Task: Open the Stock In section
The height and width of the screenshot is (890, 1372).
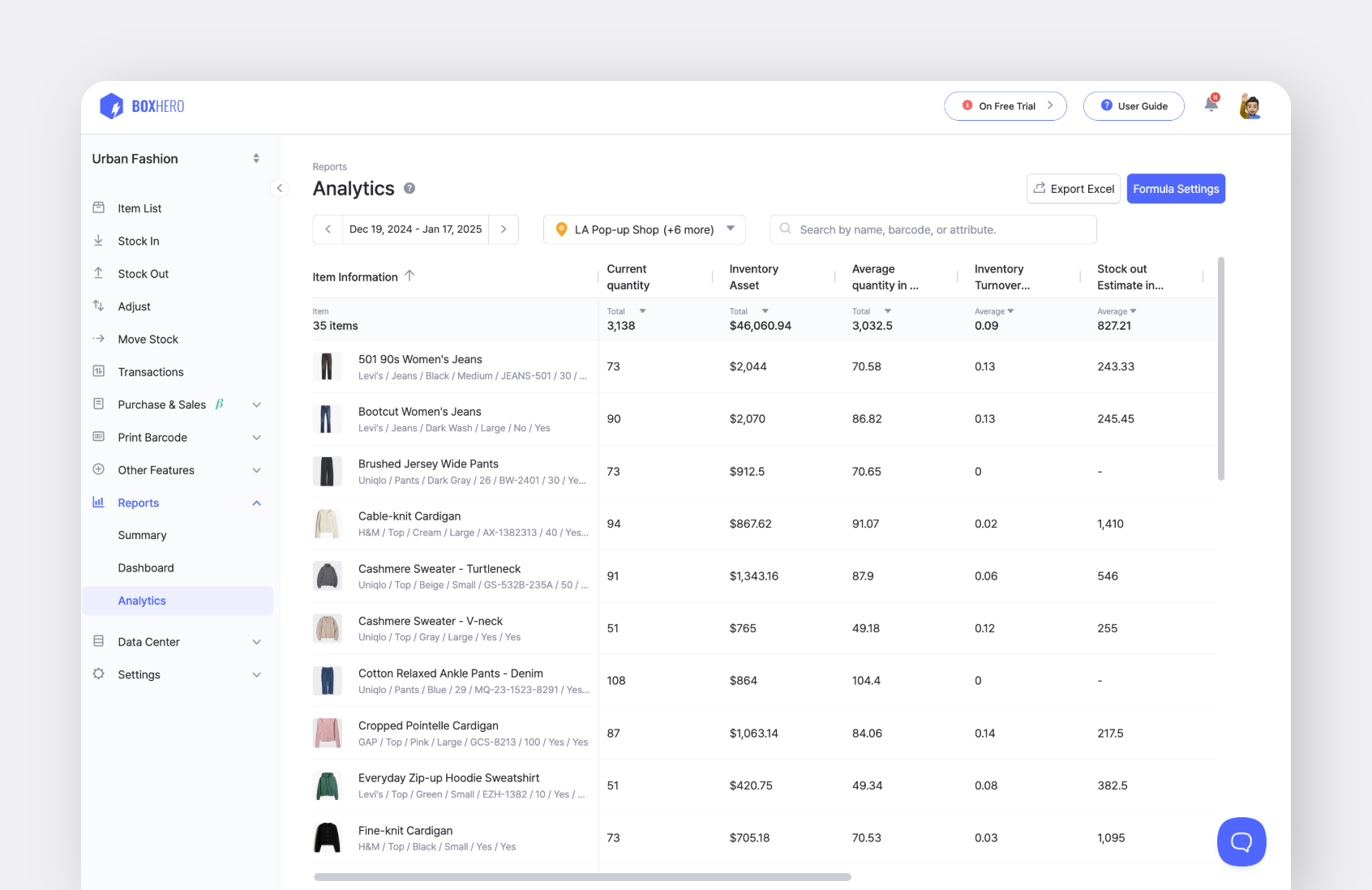Action: (x=138, y=241)
